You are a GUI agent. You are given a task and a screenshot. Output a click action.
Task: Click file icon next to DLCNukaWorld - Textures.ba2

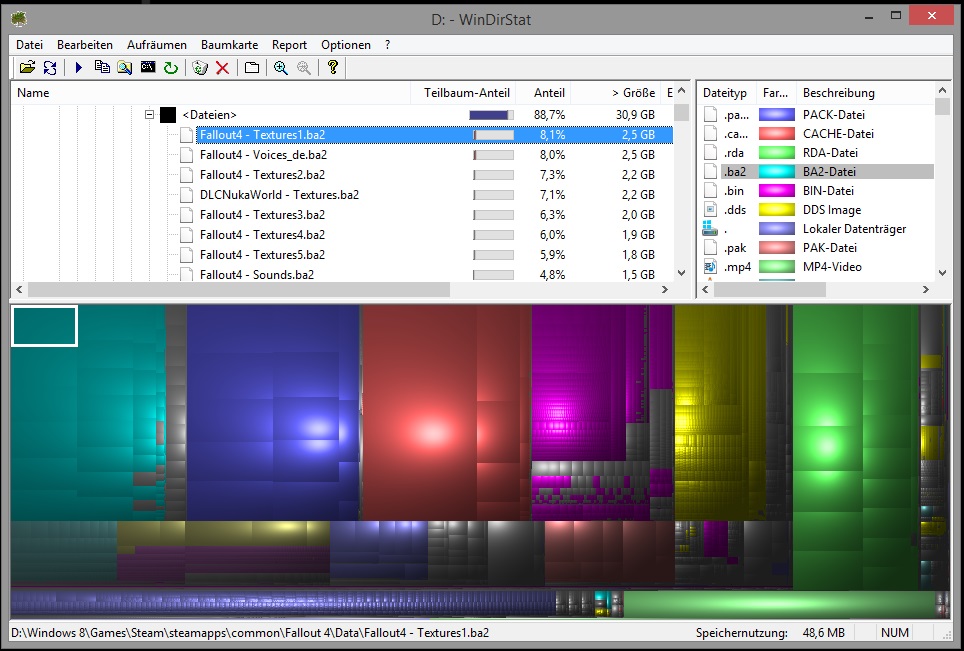(186, 195)
